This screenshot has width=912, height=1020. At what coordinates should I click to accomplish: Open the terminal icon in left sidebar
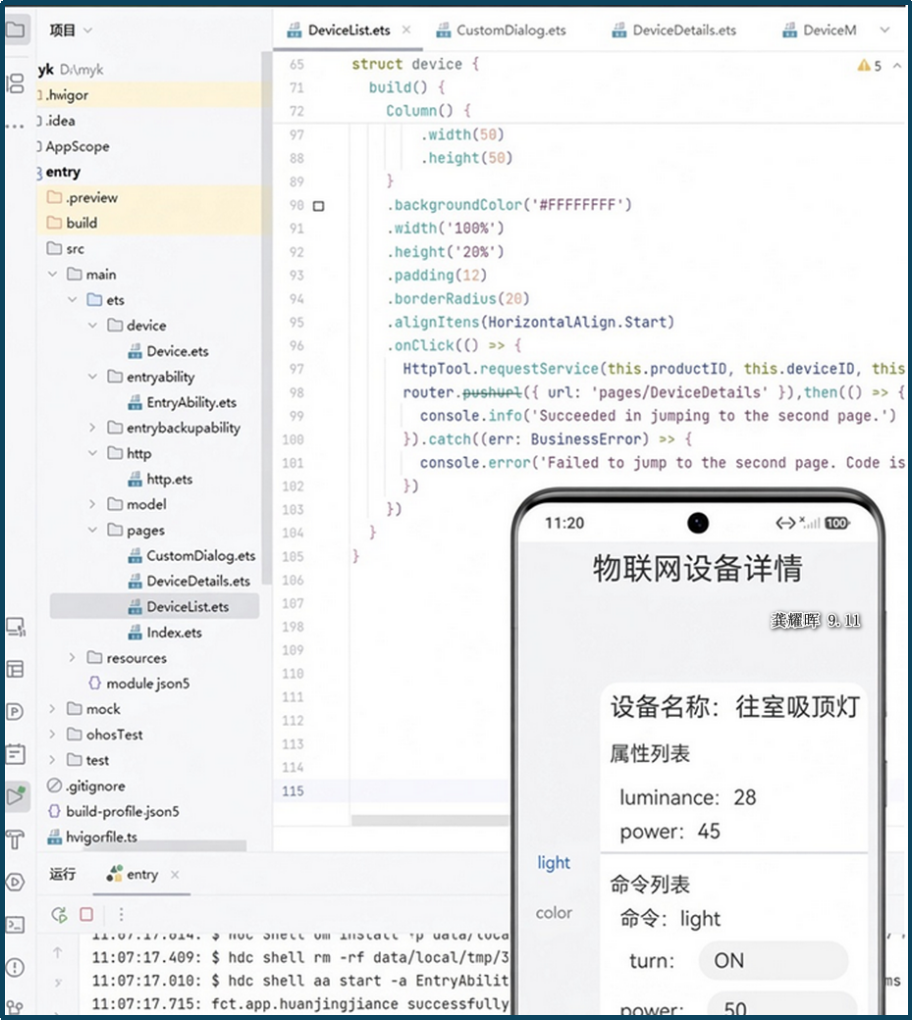(16, 924)
